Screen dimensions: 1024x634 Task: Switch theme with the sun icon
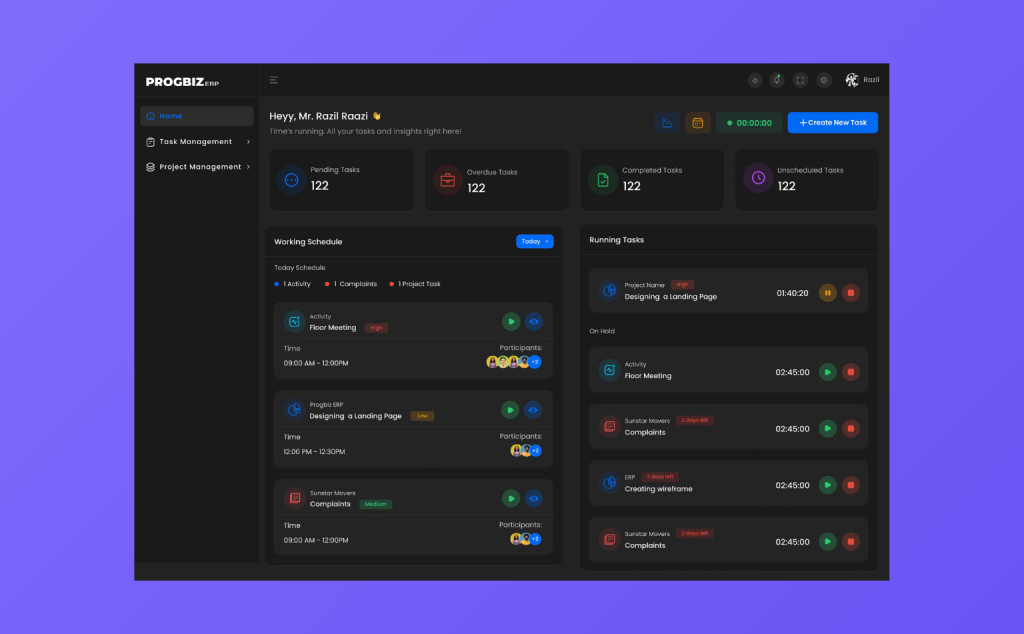[x=755, y=80]
